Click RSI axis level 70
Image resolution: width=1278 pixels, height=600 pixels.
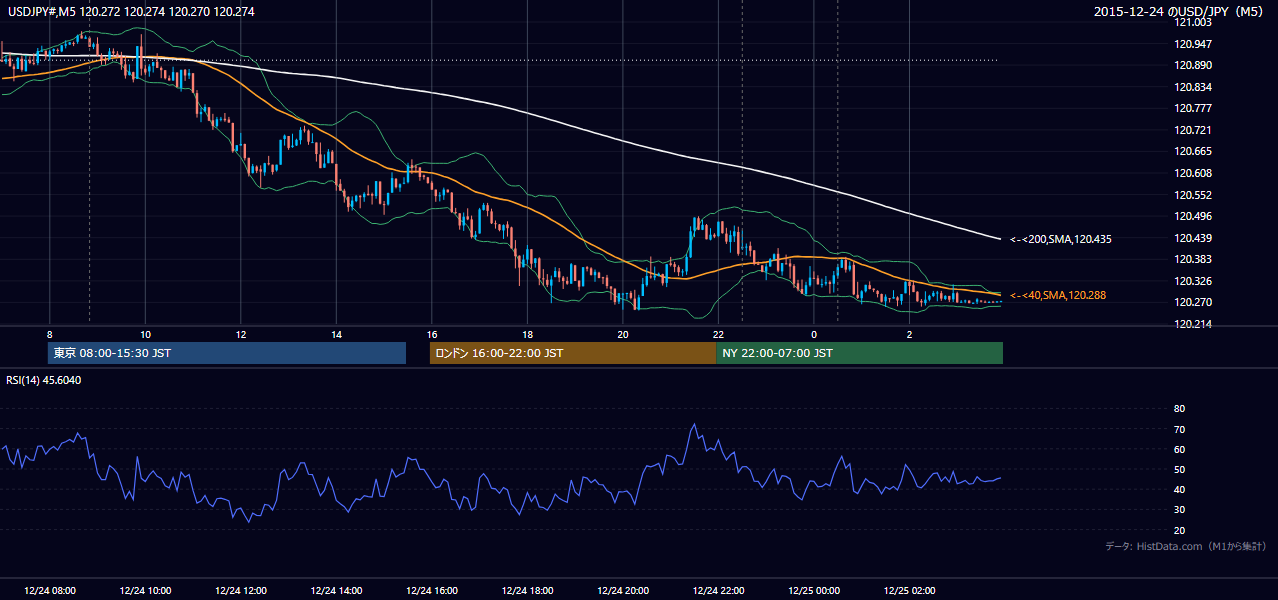pos(1179,429)
